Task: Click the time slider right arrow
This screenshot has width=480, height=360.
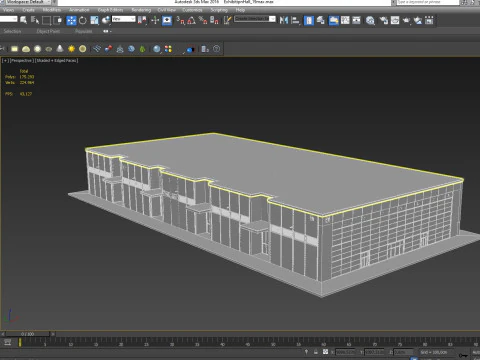Action: coord(53,334)
